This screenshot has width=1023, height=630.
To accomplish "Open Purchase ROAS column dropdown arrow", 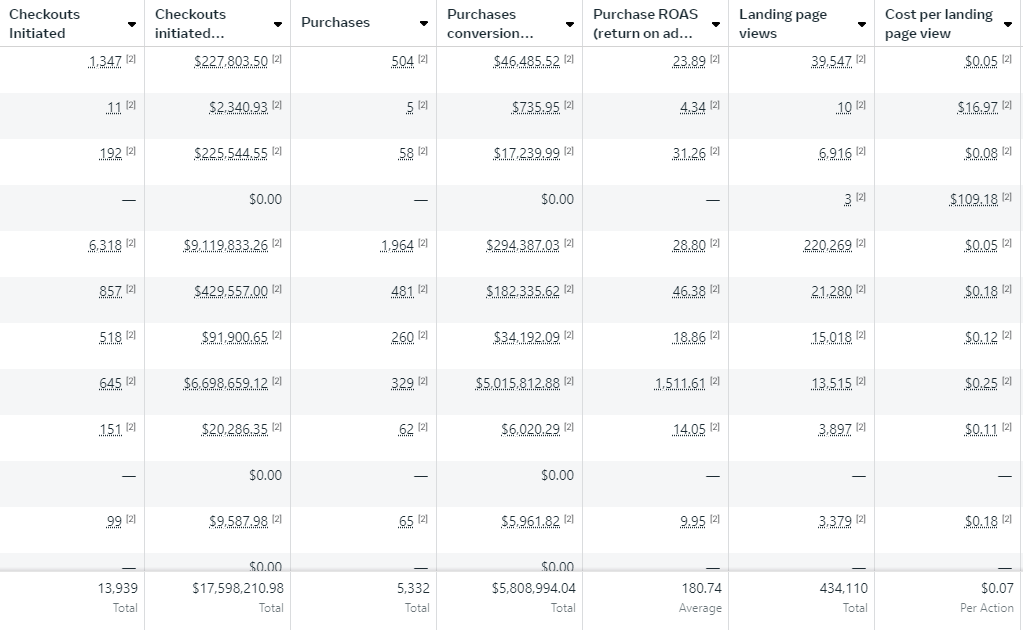I will (716, 24).
